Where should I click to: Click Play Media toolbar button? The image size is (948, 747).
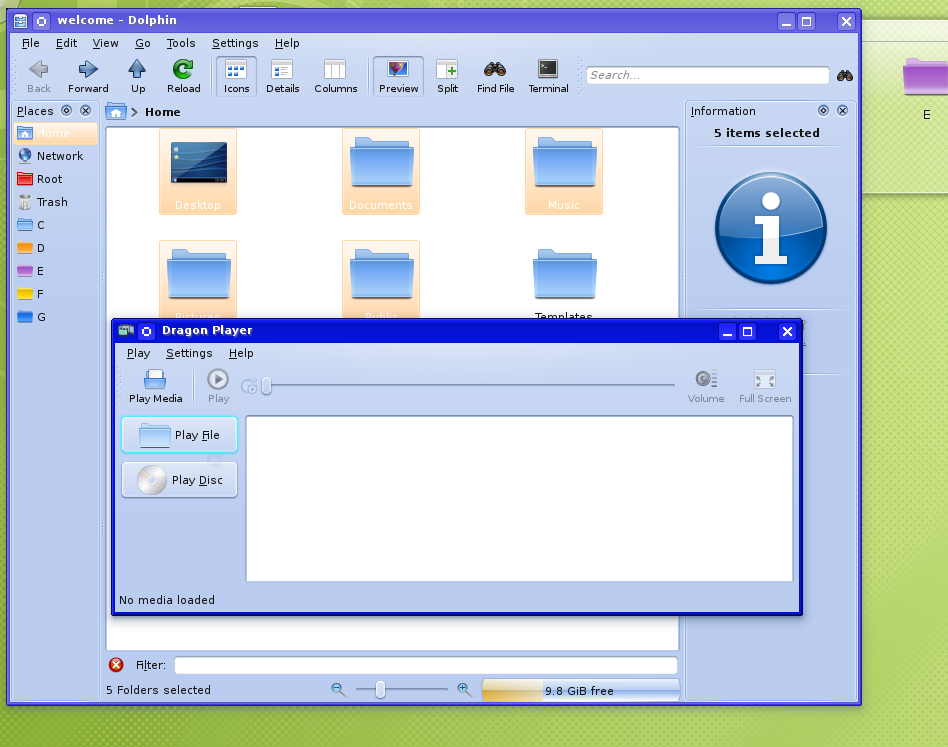pos(155,386)
